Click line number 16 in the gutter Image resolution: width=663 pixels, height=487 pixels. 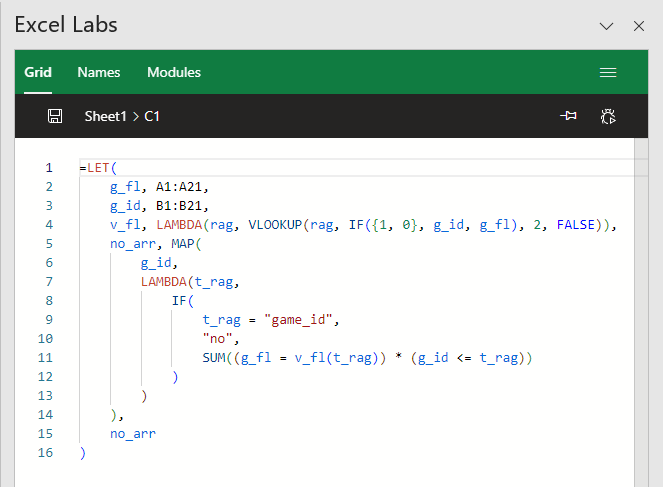tap(45, 453)
